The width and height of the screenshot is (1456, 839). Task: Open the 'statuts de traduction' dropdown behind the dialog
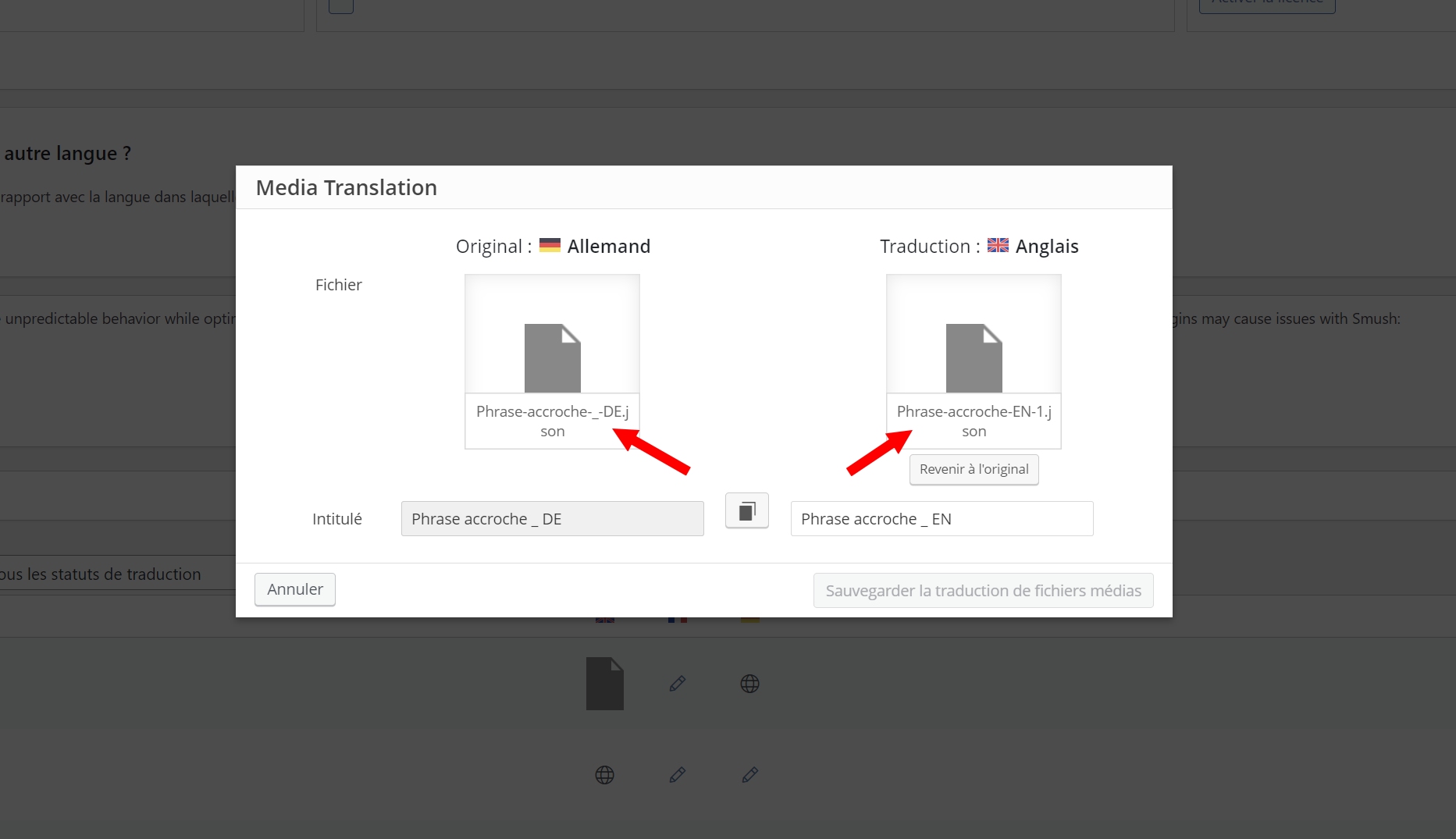pyautogui.click(x=117, y=574)
